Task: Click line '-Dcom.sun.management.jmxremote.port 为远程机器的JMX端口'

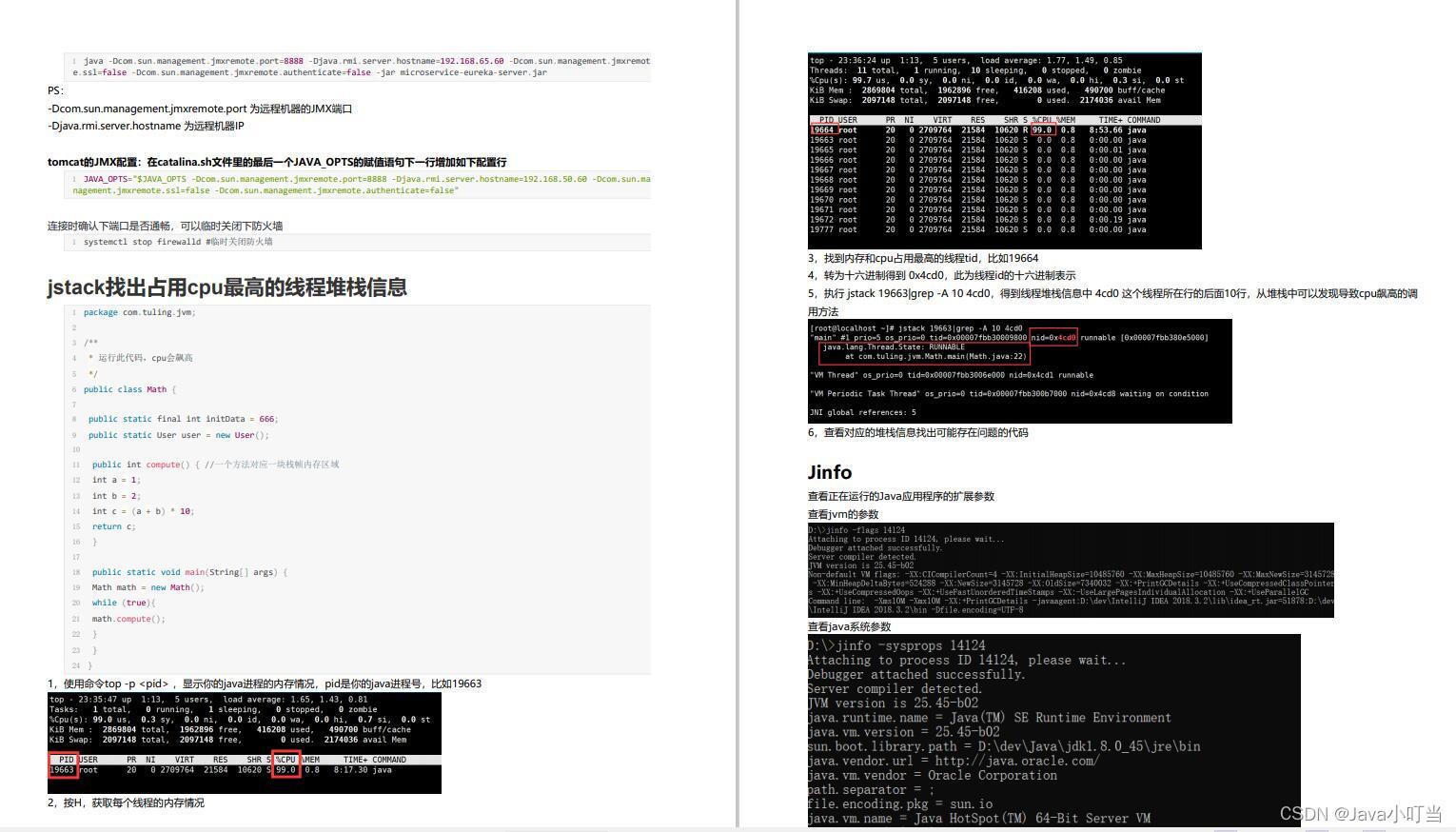Action: pyautogui.click(x=200, y=109)
